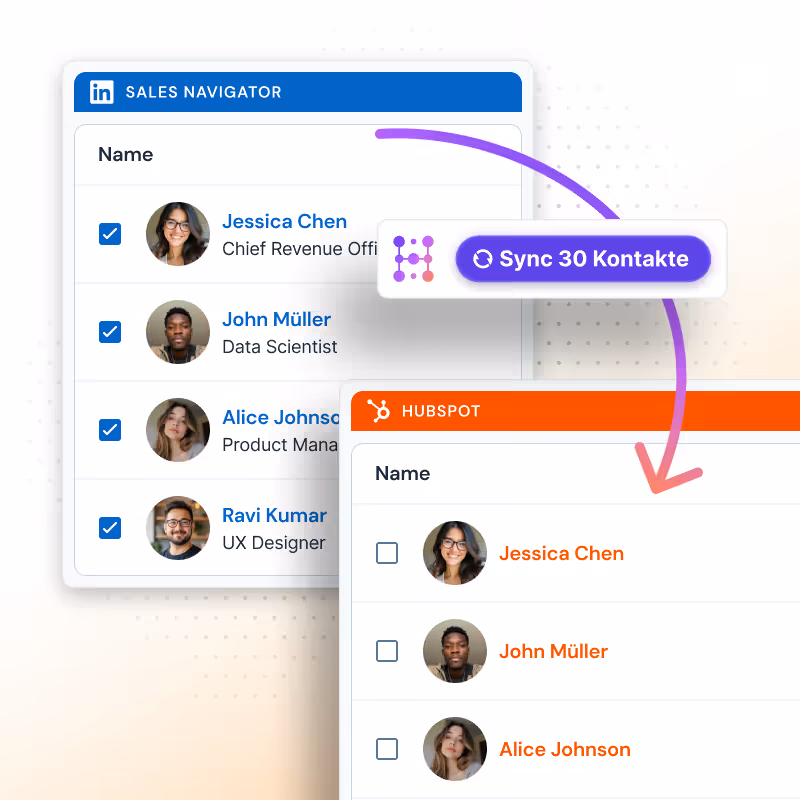Click Jessica Chen's avatar in Sales Navigator
The width and height of the screenshot is (800, 800).
[x=178, y=234]
